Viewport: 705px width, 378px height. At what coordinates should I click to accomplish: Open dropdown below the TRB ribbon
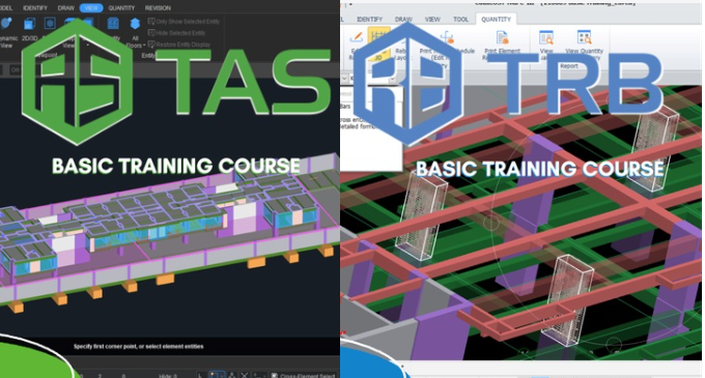pos(392,79)
